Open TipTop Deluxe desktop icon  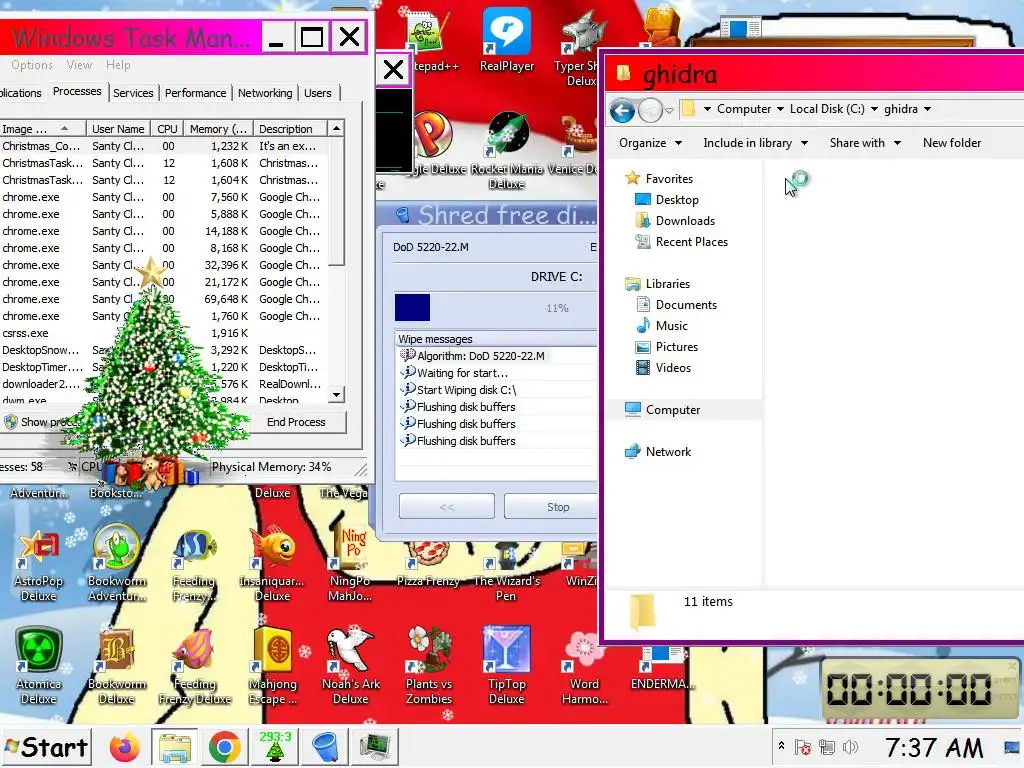tap(507, 667)
